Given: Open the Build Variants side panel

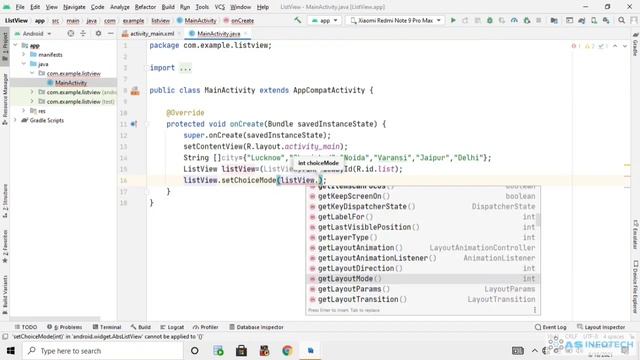Looking at the screenshot, I should click(x=5, y=294).
